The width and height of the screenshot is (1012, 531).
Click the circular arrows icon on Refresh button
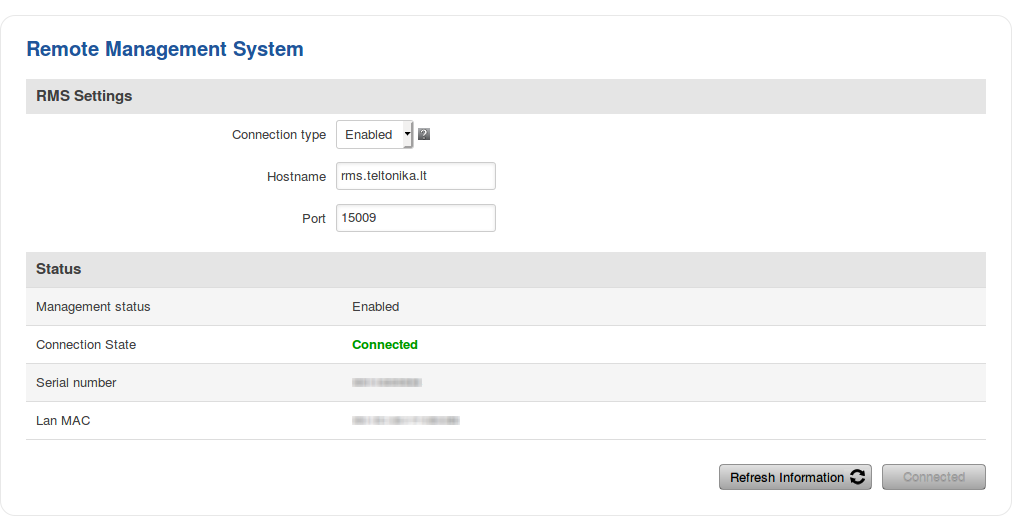point(857,477)
